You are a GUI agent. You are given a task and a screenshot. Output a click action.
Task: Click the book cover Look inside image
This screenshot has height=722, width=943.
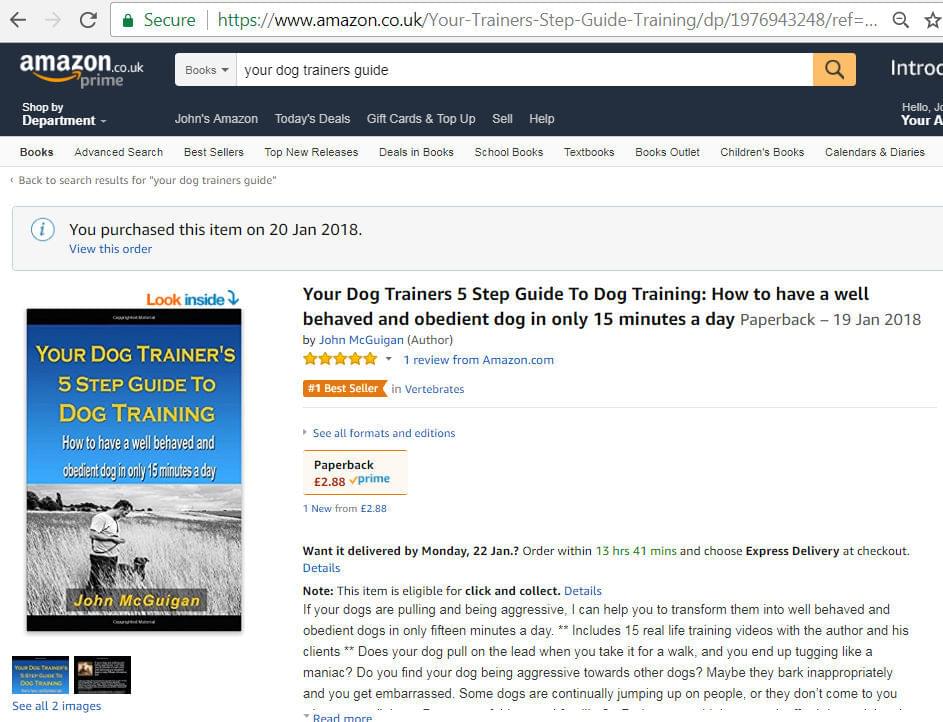coord(134,470)
